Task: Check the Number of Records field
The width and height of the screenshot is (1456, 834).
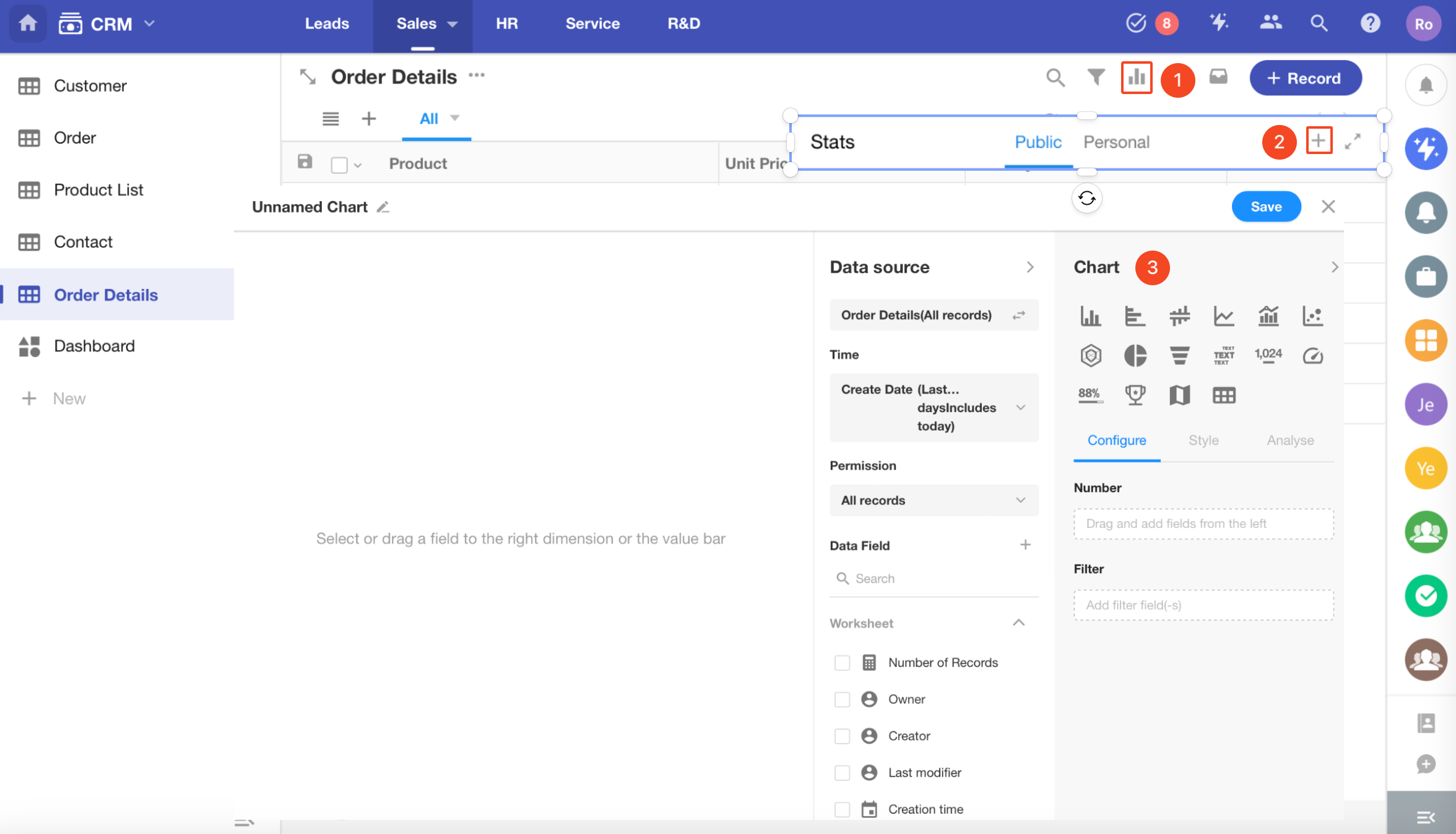Action: [x=842, y=663]
